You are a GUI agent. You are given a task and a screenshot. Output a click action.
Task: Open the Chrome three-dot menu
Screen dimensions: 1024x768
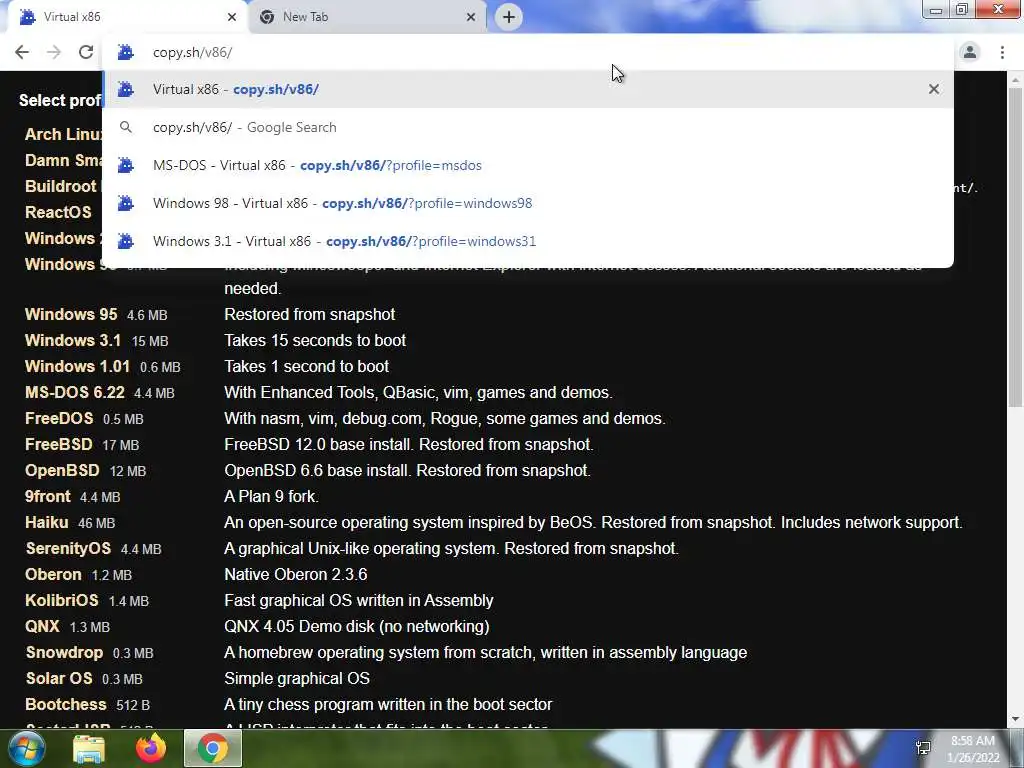pyautogui.click(x=1002, y=52)
